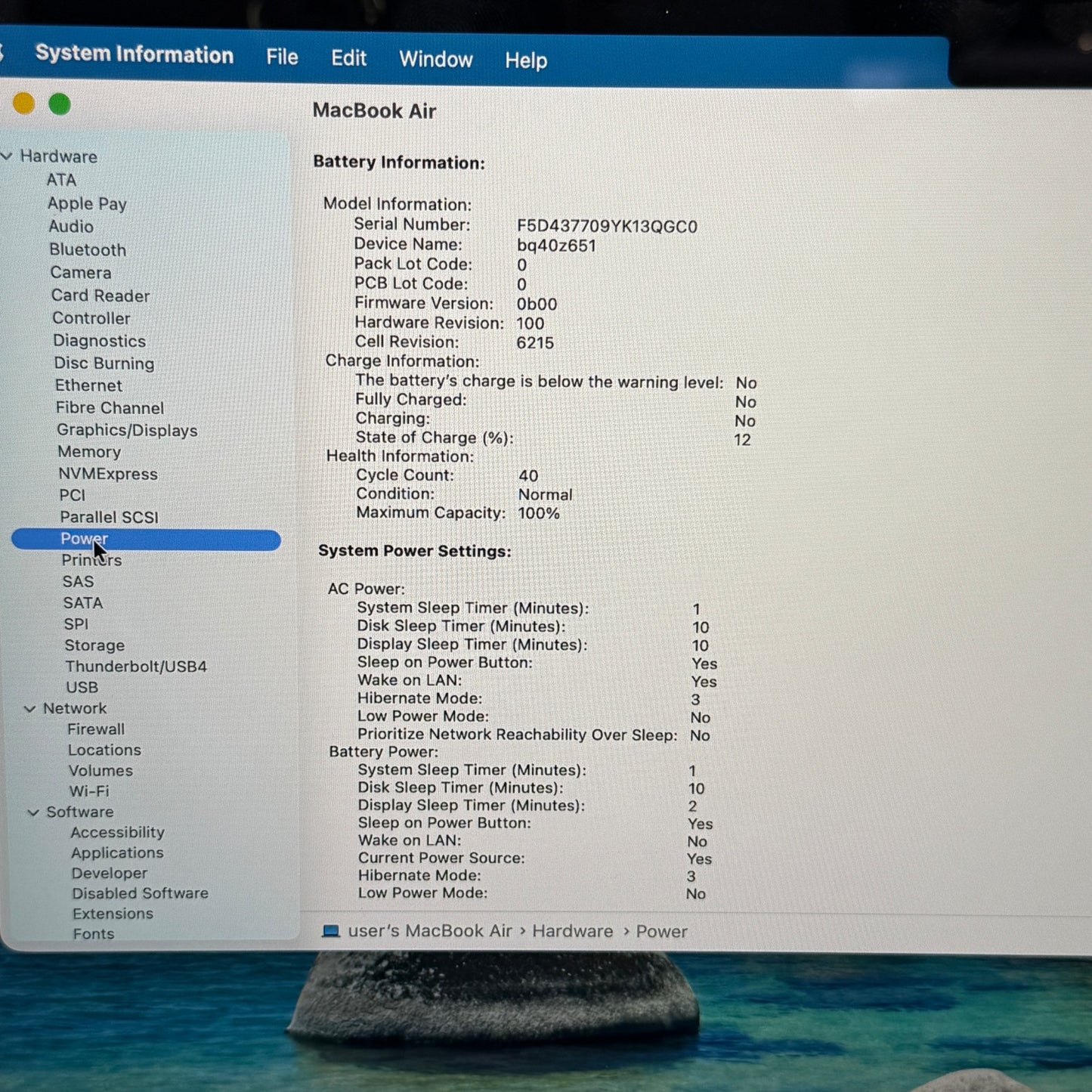Select Fonts under Software

coord(94,934)
